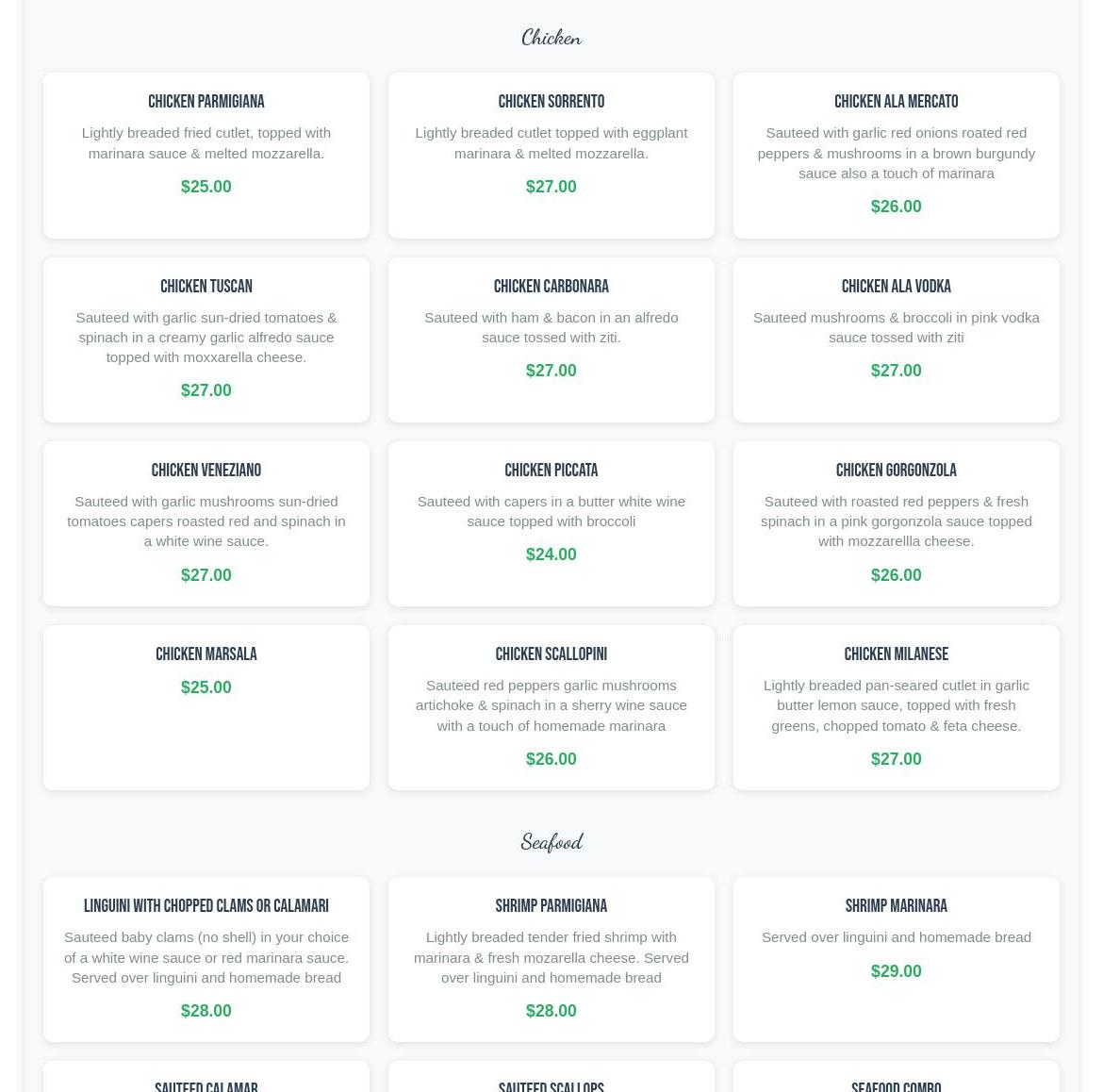This screenshot has height=1092, width=1103.
Task: Select the Chicken Carbonara dish
Action: coord(551,339)
